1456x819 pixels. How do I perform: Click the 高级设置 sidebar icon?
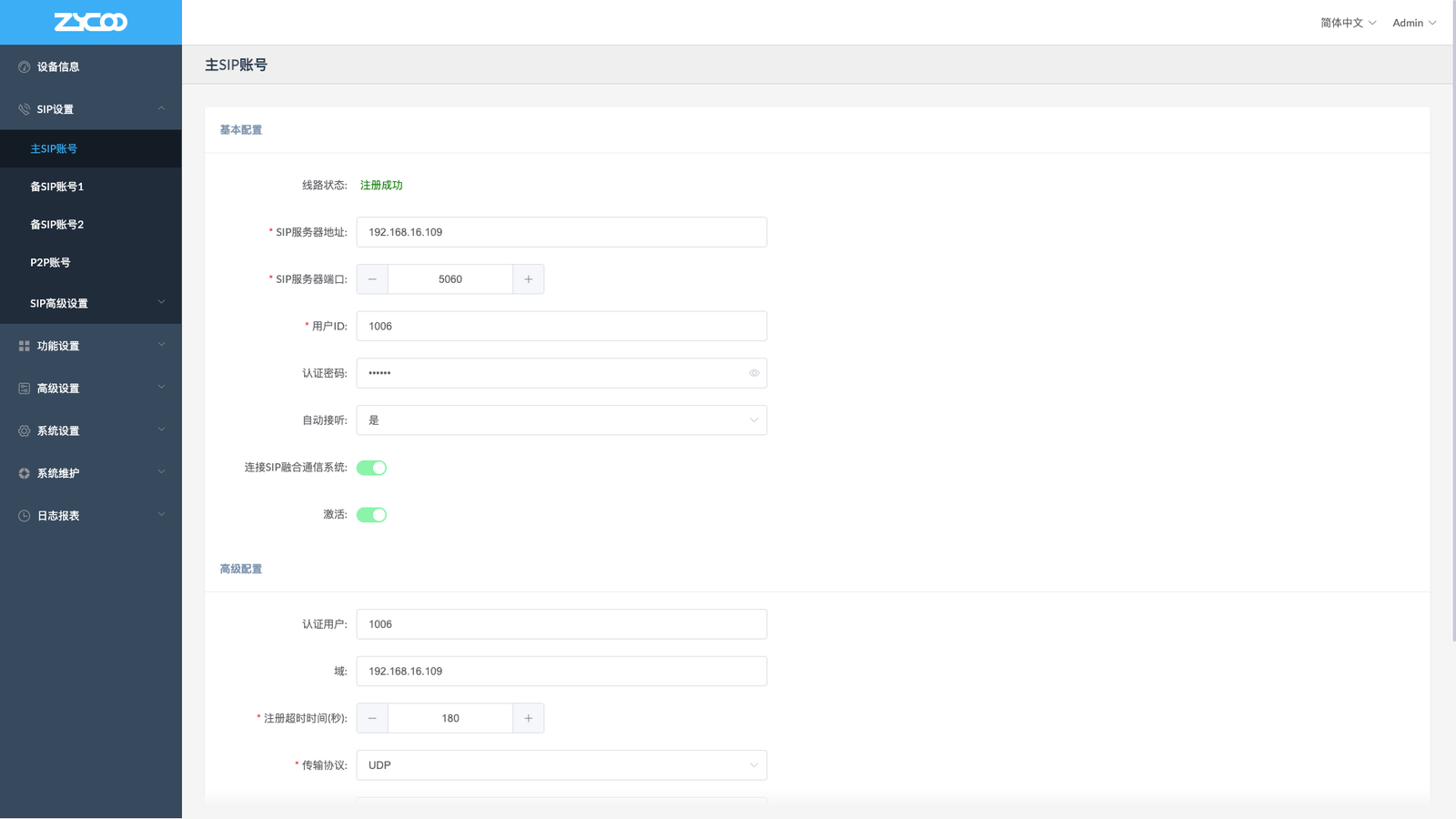[25, 389]
